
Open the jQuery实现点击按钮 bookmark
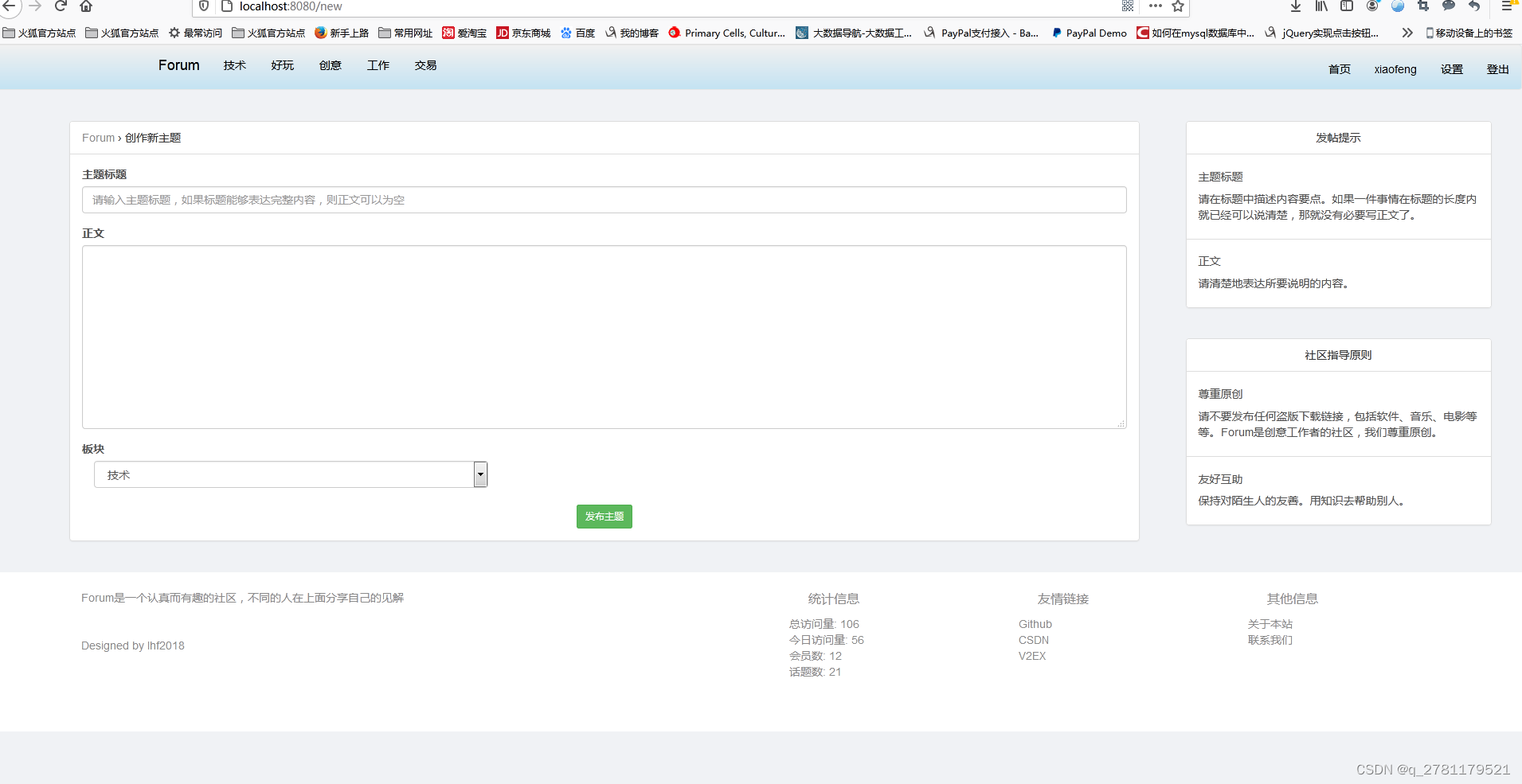click(x=1322, y=33)
